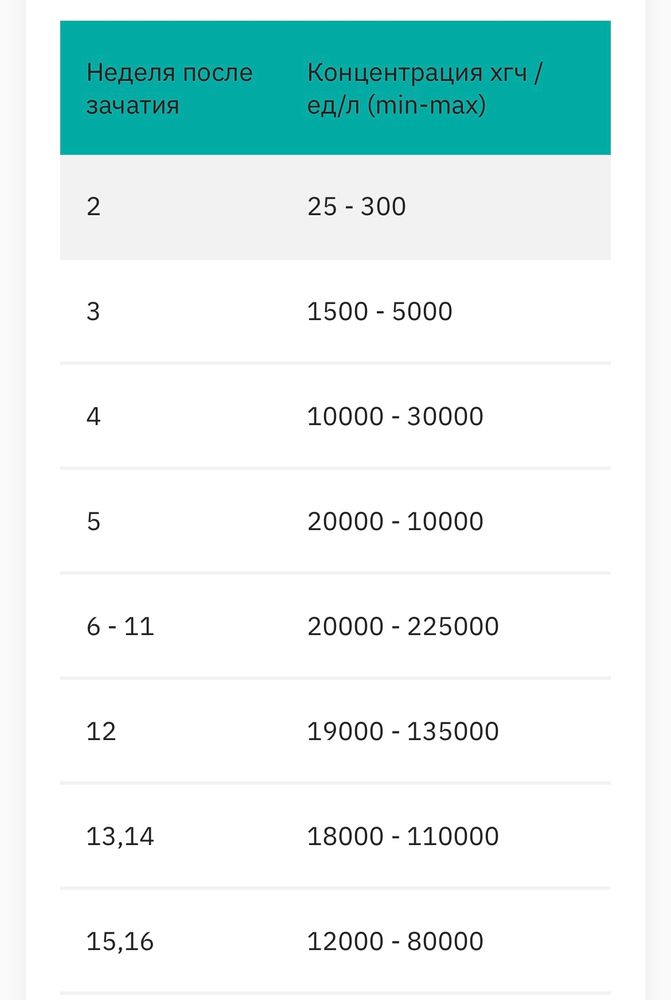Click the '12000 - 80000' concentration value
The width and height of the screenshot is (671, 1000).
coord(395,942)
